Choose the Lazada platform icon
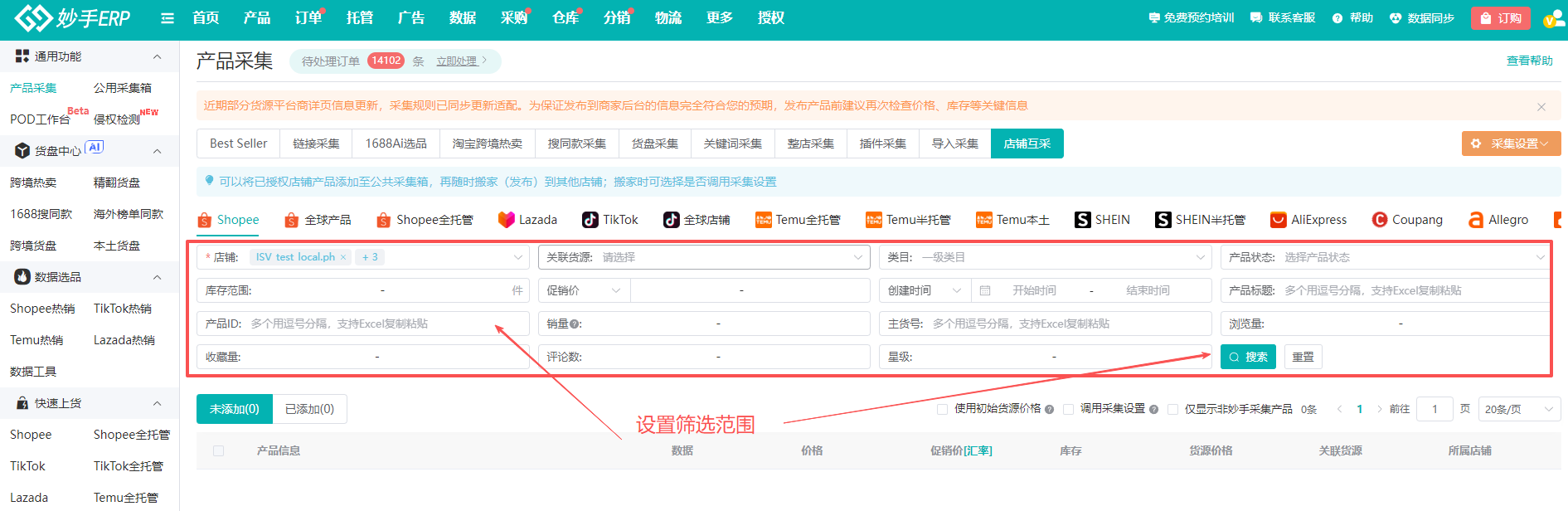The image size is (1568, 511). (506, 220)
